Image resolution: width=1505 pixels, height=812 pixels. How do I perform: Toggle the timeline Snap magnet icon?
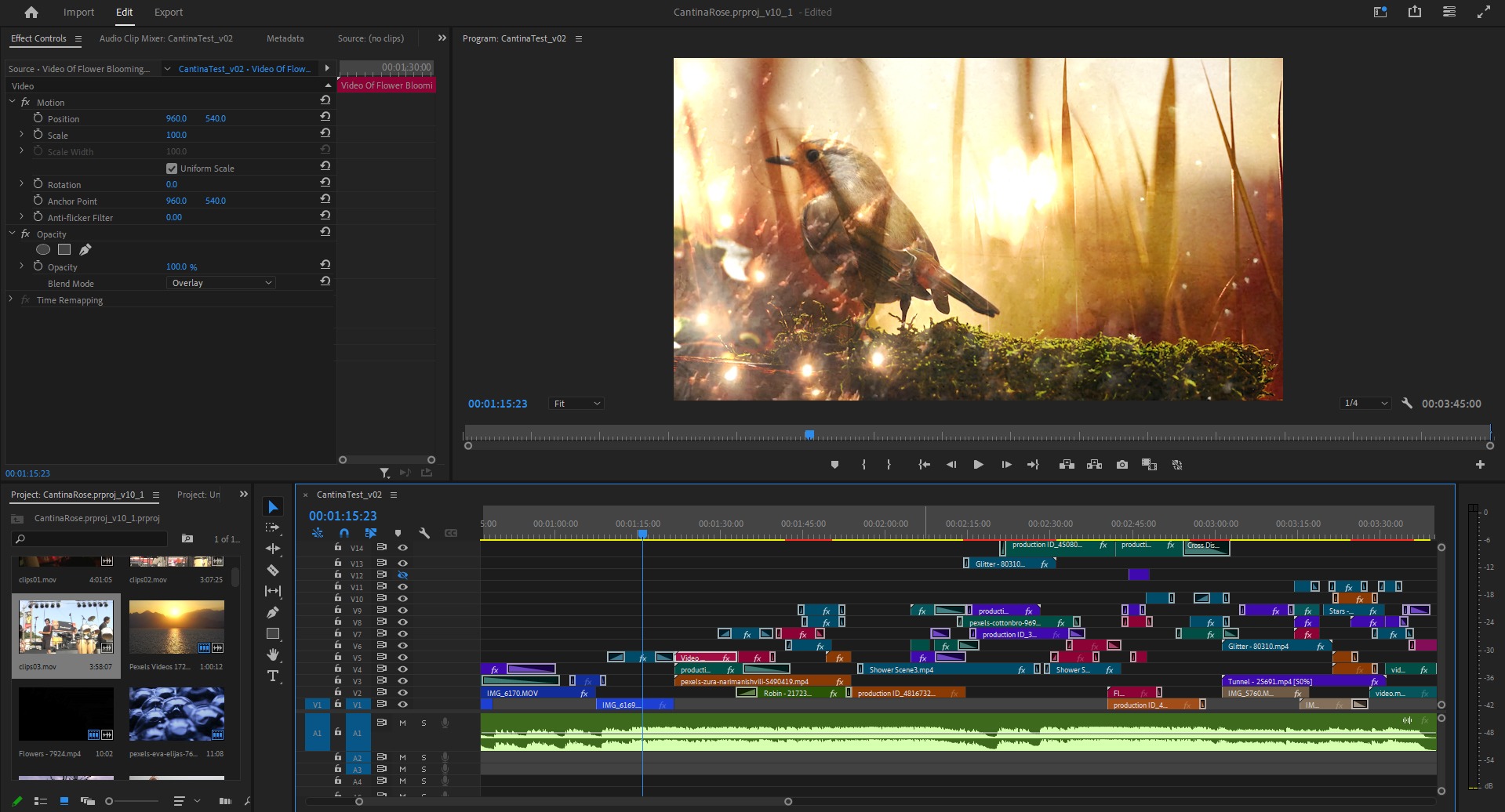point(344,533)
